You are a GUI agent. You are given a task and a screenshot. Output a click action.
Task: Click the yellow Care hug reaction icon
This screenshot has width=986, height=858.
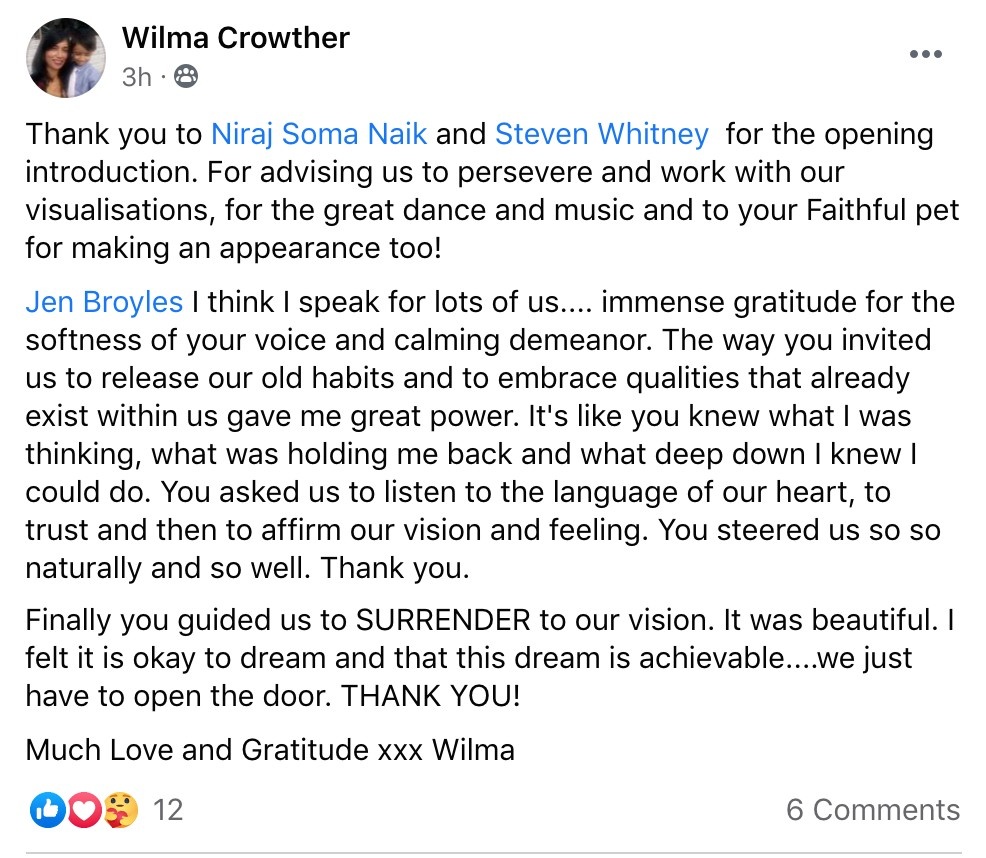(x=121, y=809)
